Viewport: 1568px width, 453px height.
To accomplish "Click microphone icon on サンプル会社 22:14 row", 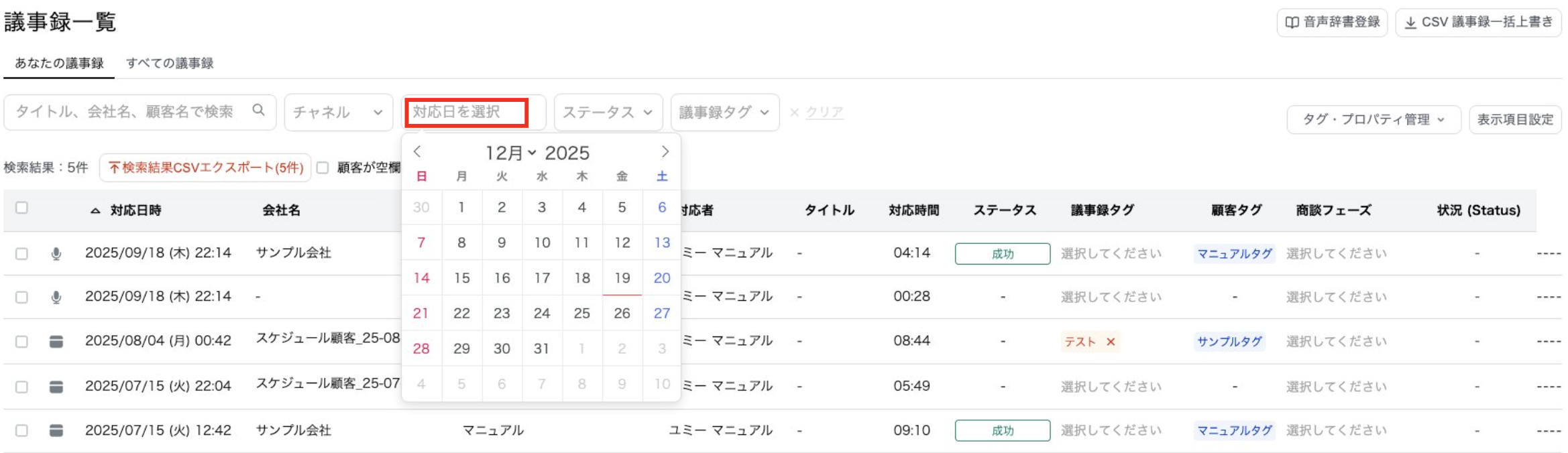I will click(x=56, y=254).
